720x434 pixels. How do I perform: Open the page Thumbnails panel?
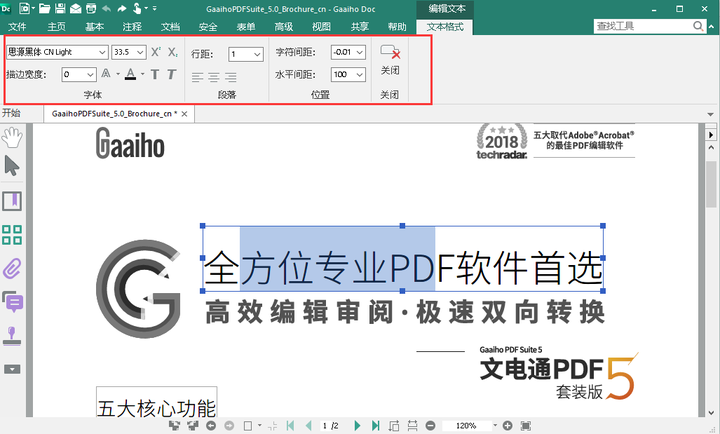[12, 235]
